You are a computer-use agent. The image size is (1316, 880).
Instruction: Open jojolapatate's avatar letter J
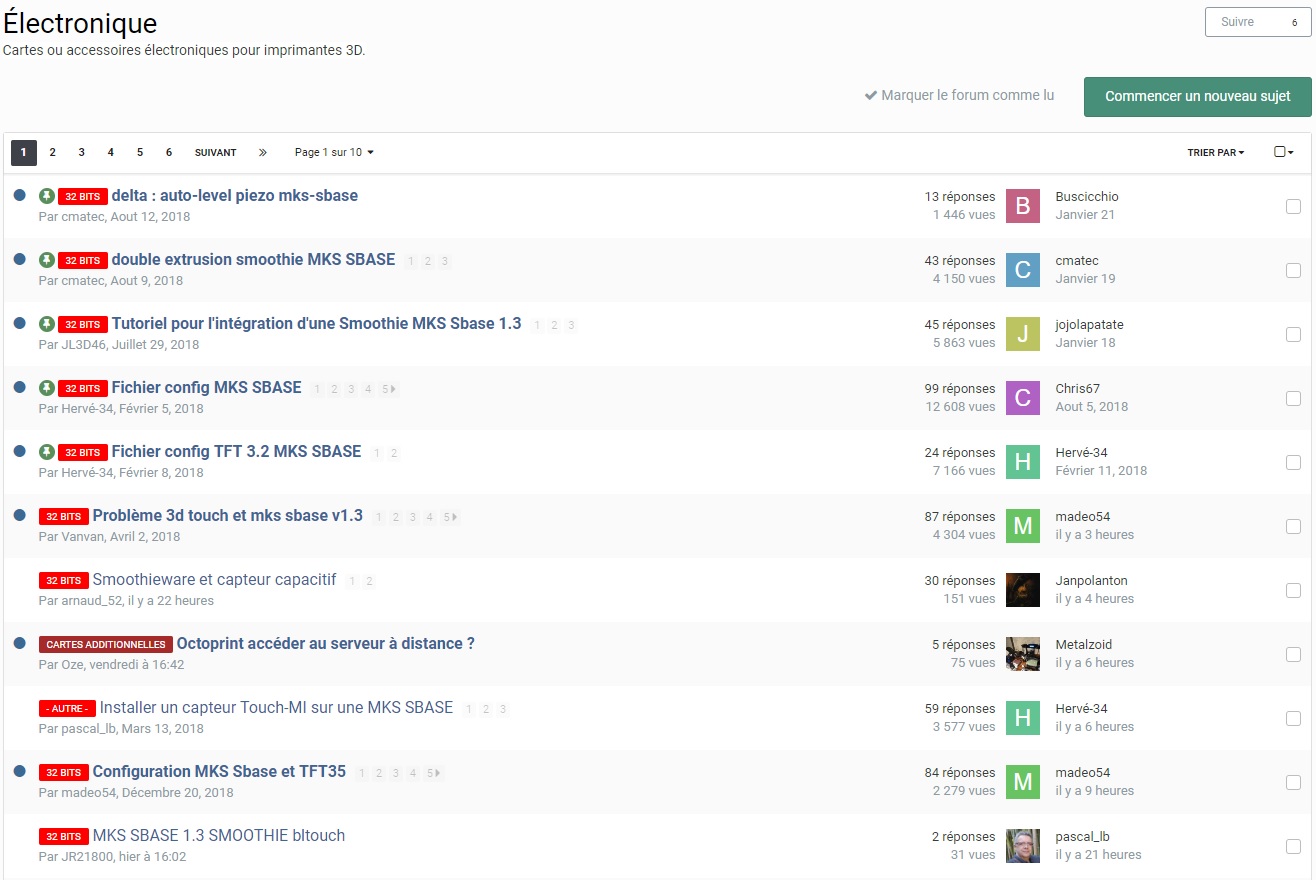point(1023,334)
